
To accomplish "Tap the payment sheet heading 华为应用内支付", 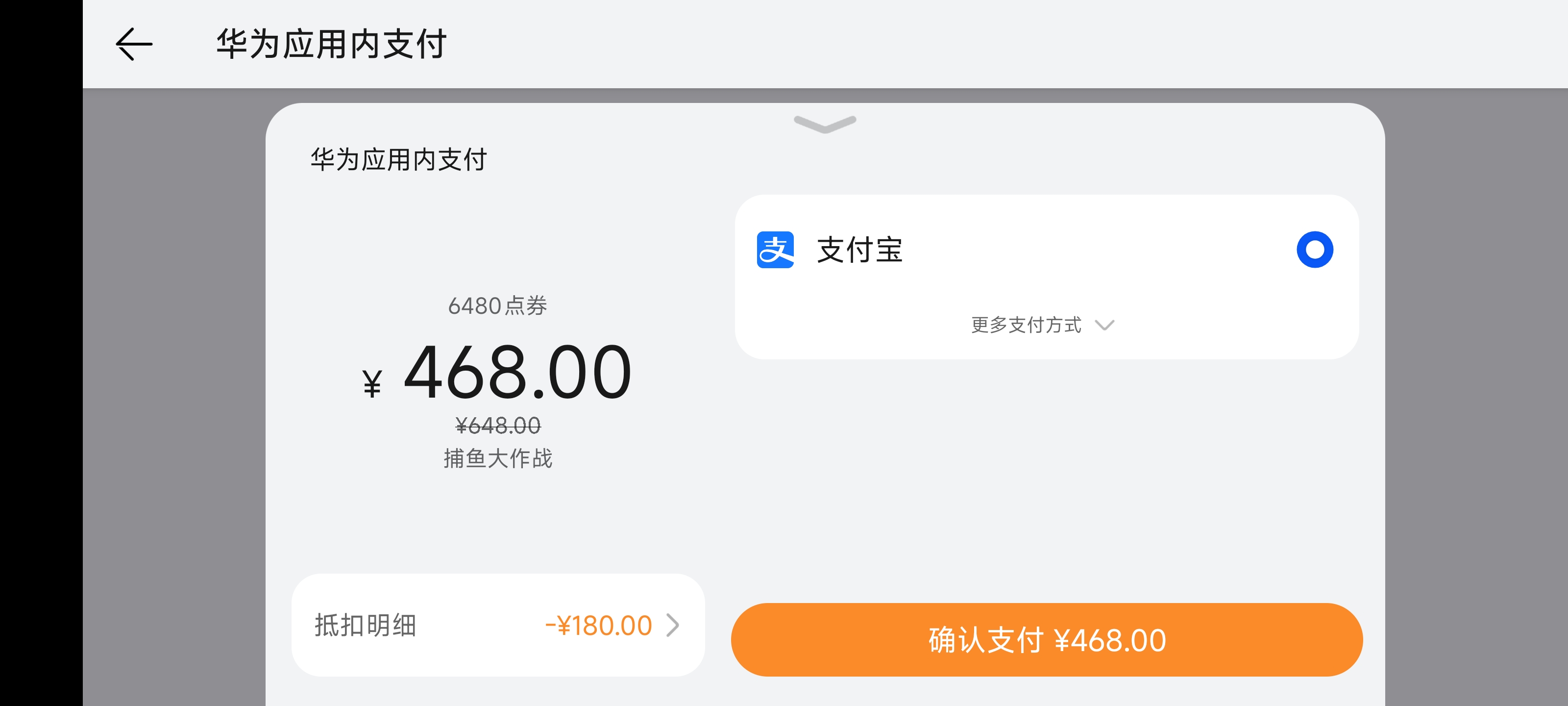I will click(x=399, y=160).
